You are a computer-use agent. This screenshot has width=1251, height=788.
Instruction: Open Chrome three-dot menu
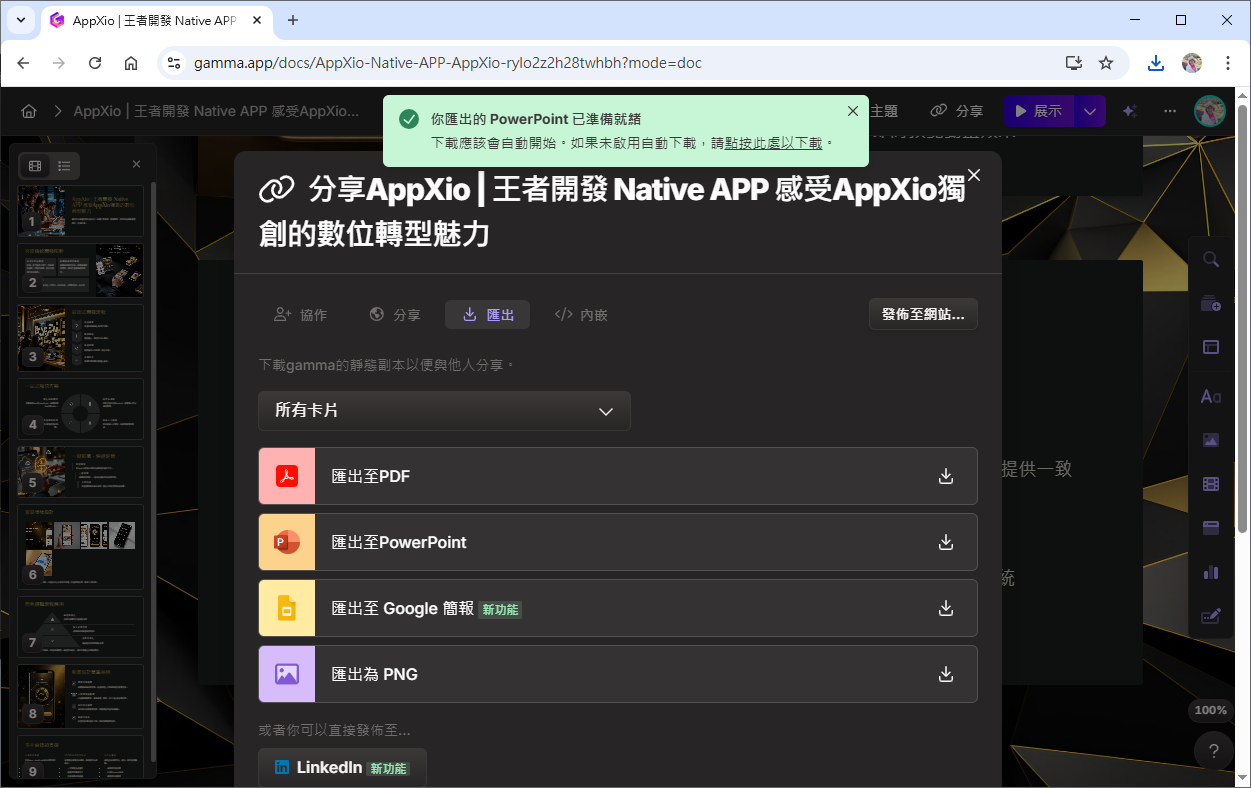tap(1228, 63)
